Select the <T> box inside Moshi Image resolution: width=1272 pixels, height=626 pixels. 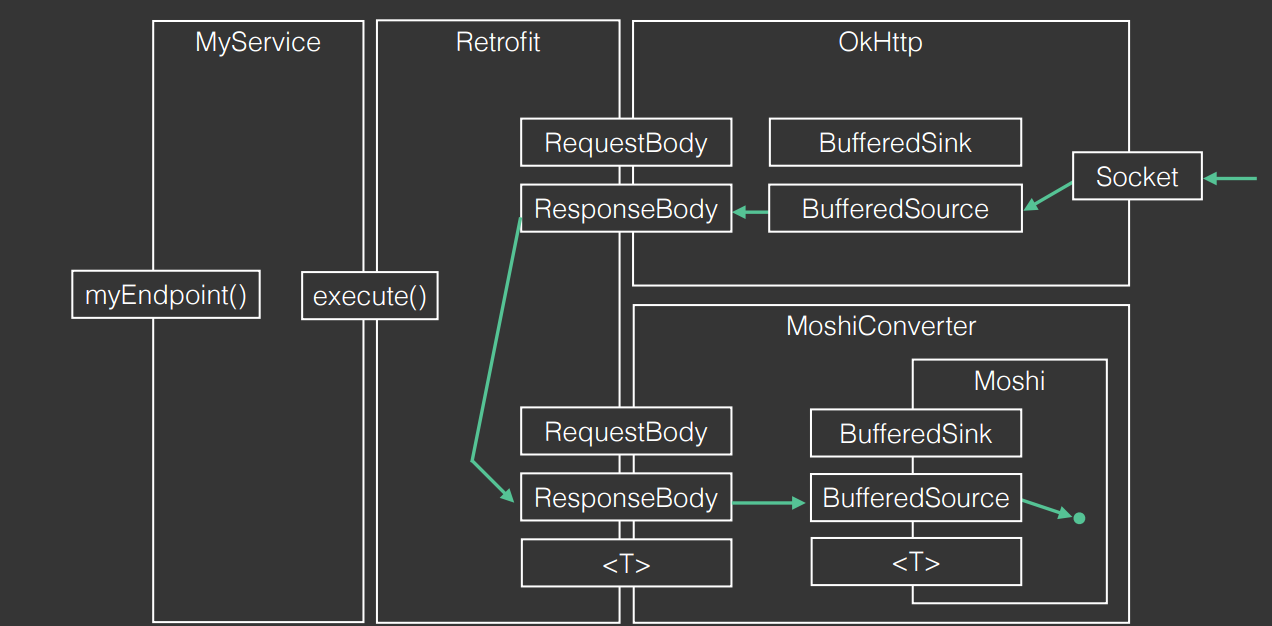pyautogui.click(x=916, y=562)
